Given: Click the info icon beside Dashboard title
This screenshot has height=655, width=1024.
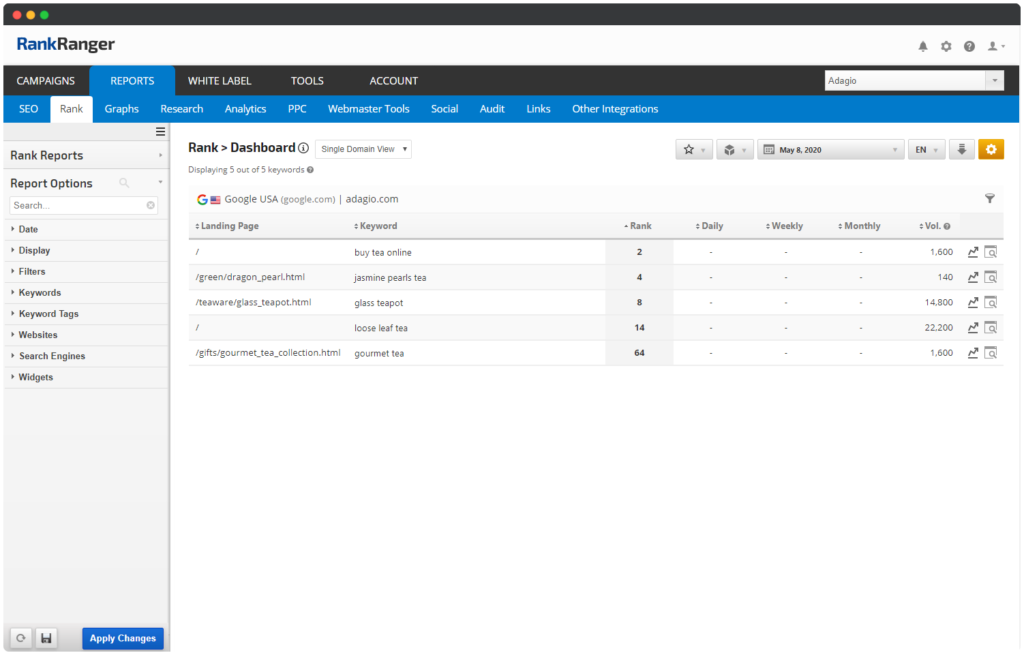Looking at the screenshot, I should click(x=304, y=148).
